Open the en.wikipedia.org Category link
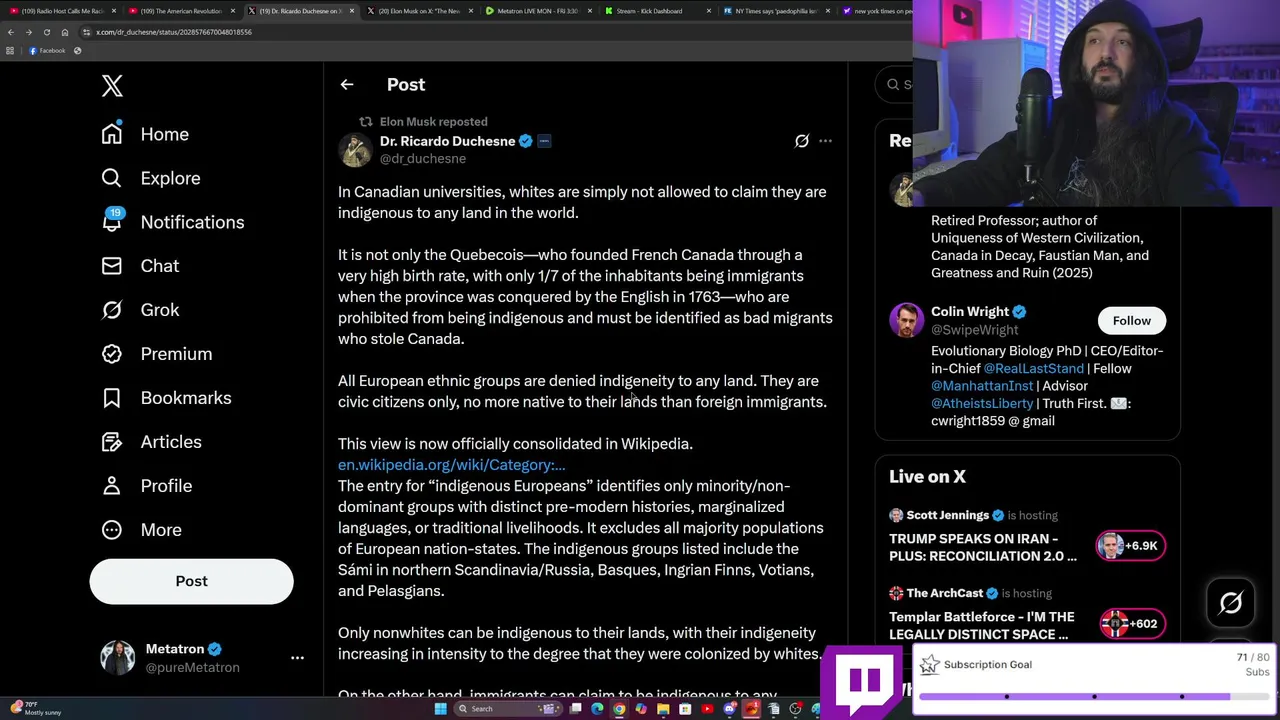This screenshot has width=1280, height=720. pos(452,465)
